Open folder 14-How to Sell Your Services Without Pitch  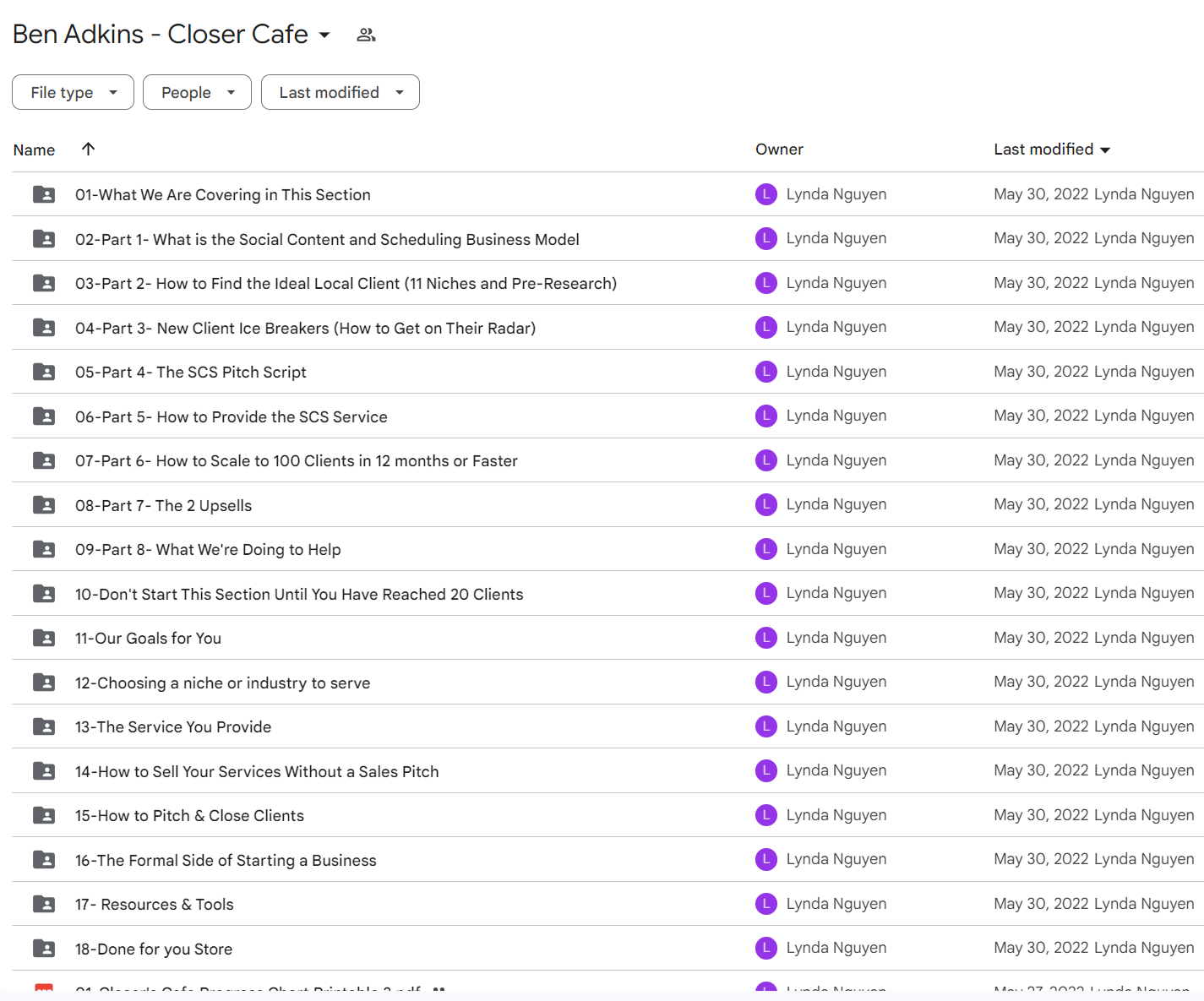(257, 772)
